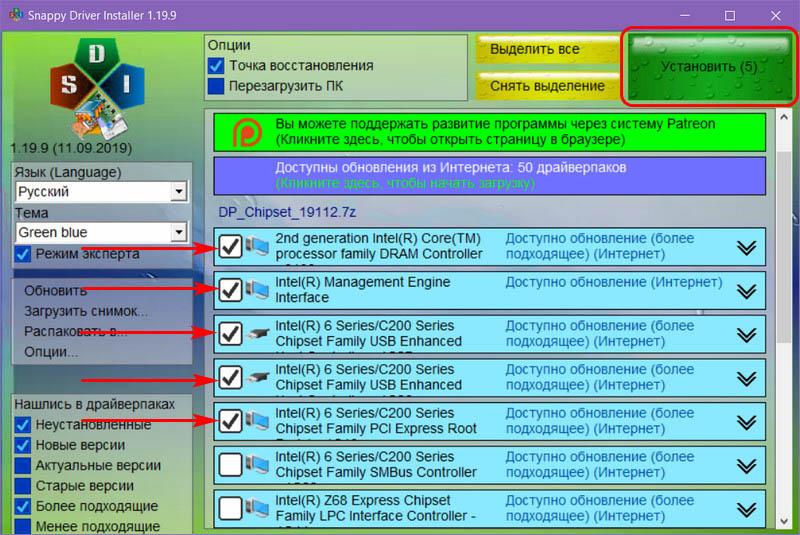
Task: Toggle the Более подходящие filter checkbox
Action: [x=23, y=506]
